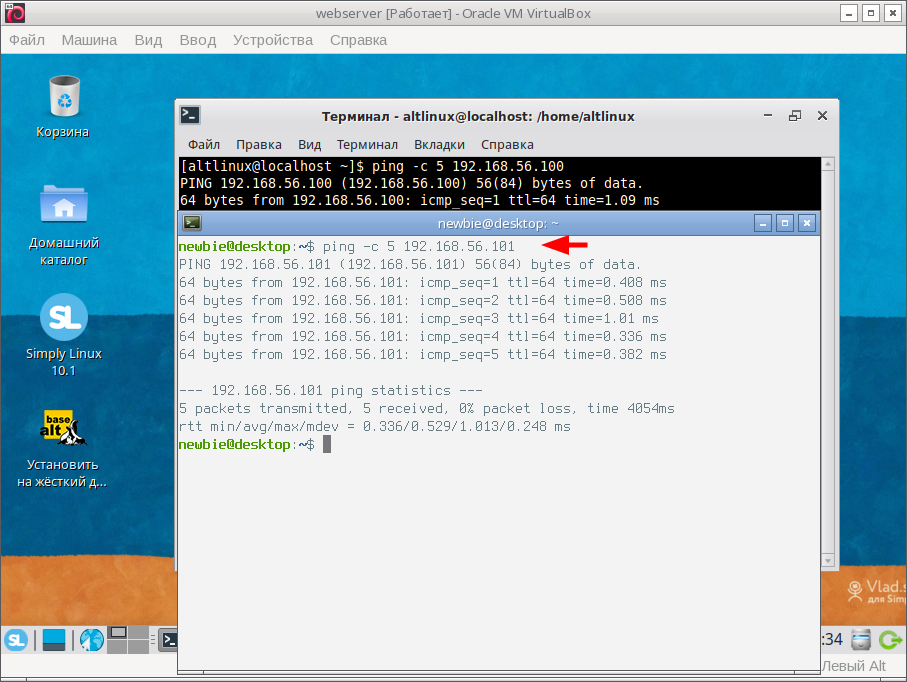Click the 'ping -c 5 192.168.56.101' command text
The height and width of the screenshot is (682, 907).
[418, 246]
